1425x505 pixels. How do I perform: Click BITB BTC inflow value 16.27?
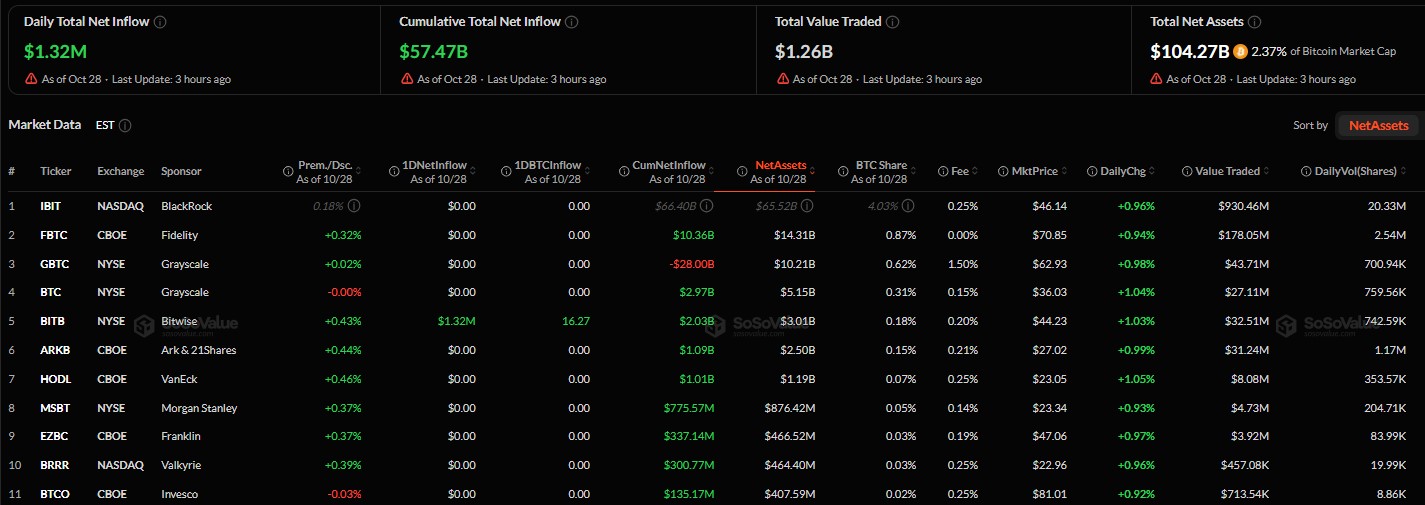(x=576, y=321)
